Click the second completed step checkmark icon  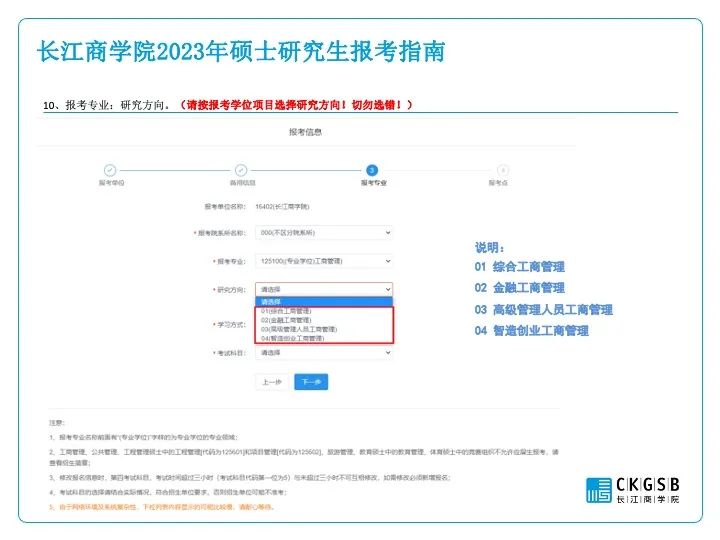click(241, 170)
